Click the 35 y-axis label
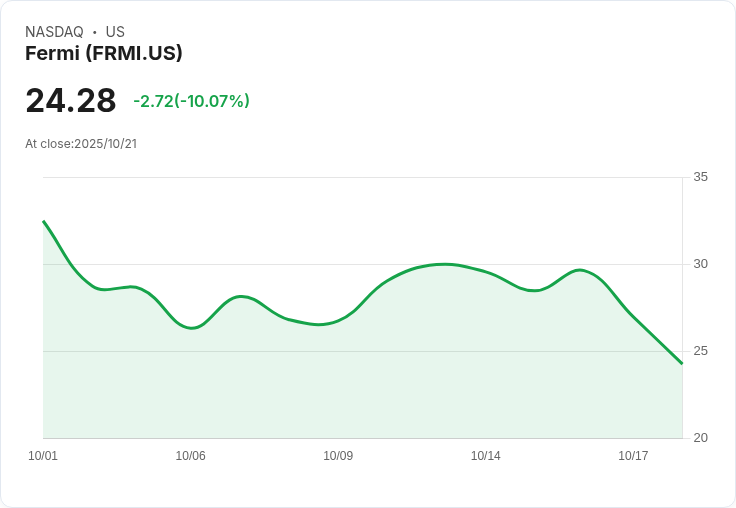Image resolution: width=736 pixels, height=508 pixels. [x=700, y=177]
